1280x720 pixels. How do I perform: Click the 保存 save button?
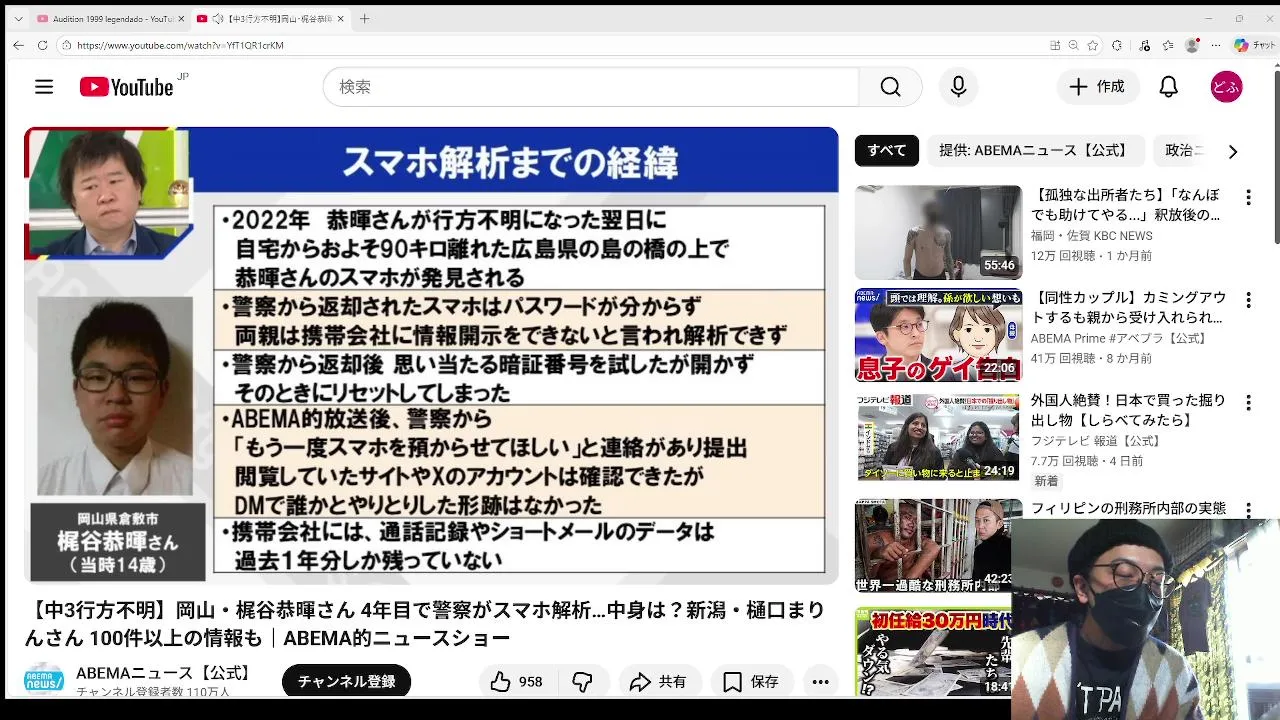pyautogui.click(x=750, y=682)
